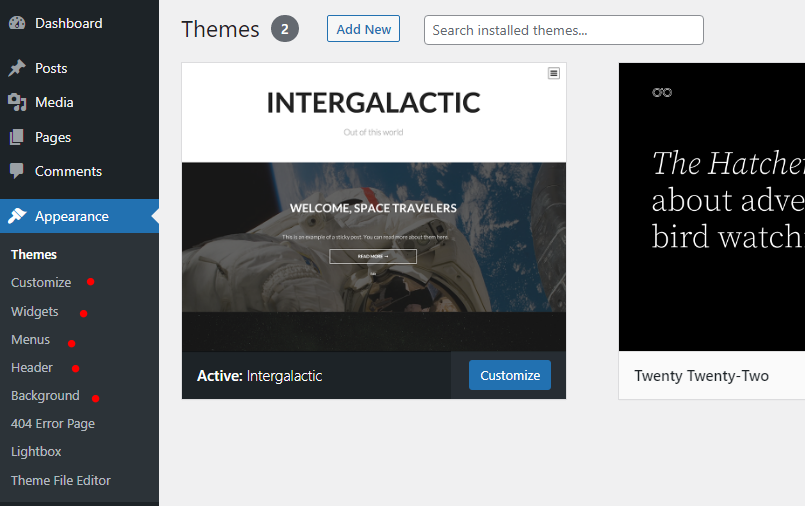Viewport: 805px width, 506px height.
Task: Click the glasses logo in Twenty Twenty-Two preview
Action: point(662,92)
